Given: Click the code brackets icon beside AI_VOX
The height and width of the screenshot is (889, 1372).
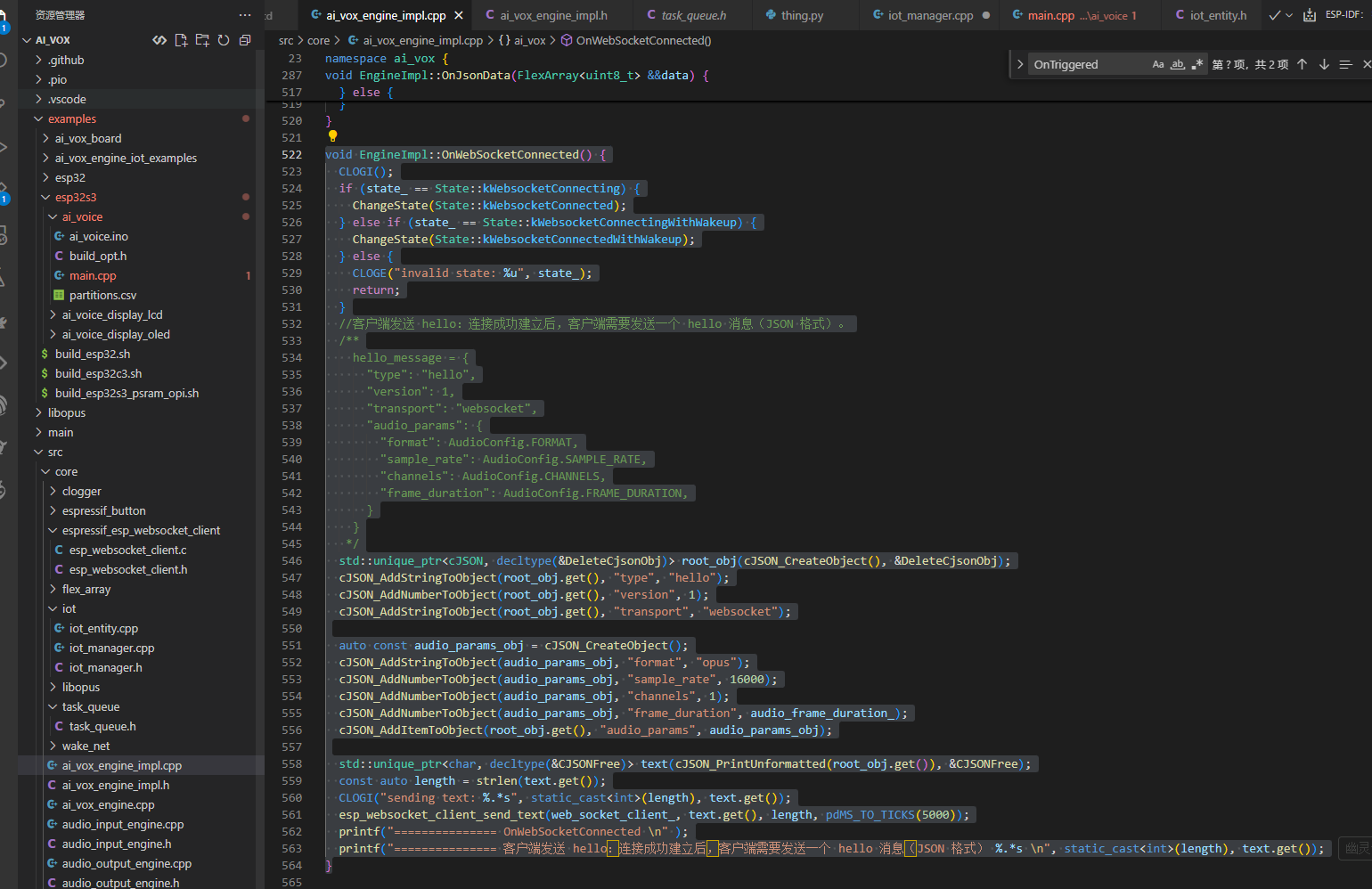Looking at the screenshot, I should click(159, 40).
